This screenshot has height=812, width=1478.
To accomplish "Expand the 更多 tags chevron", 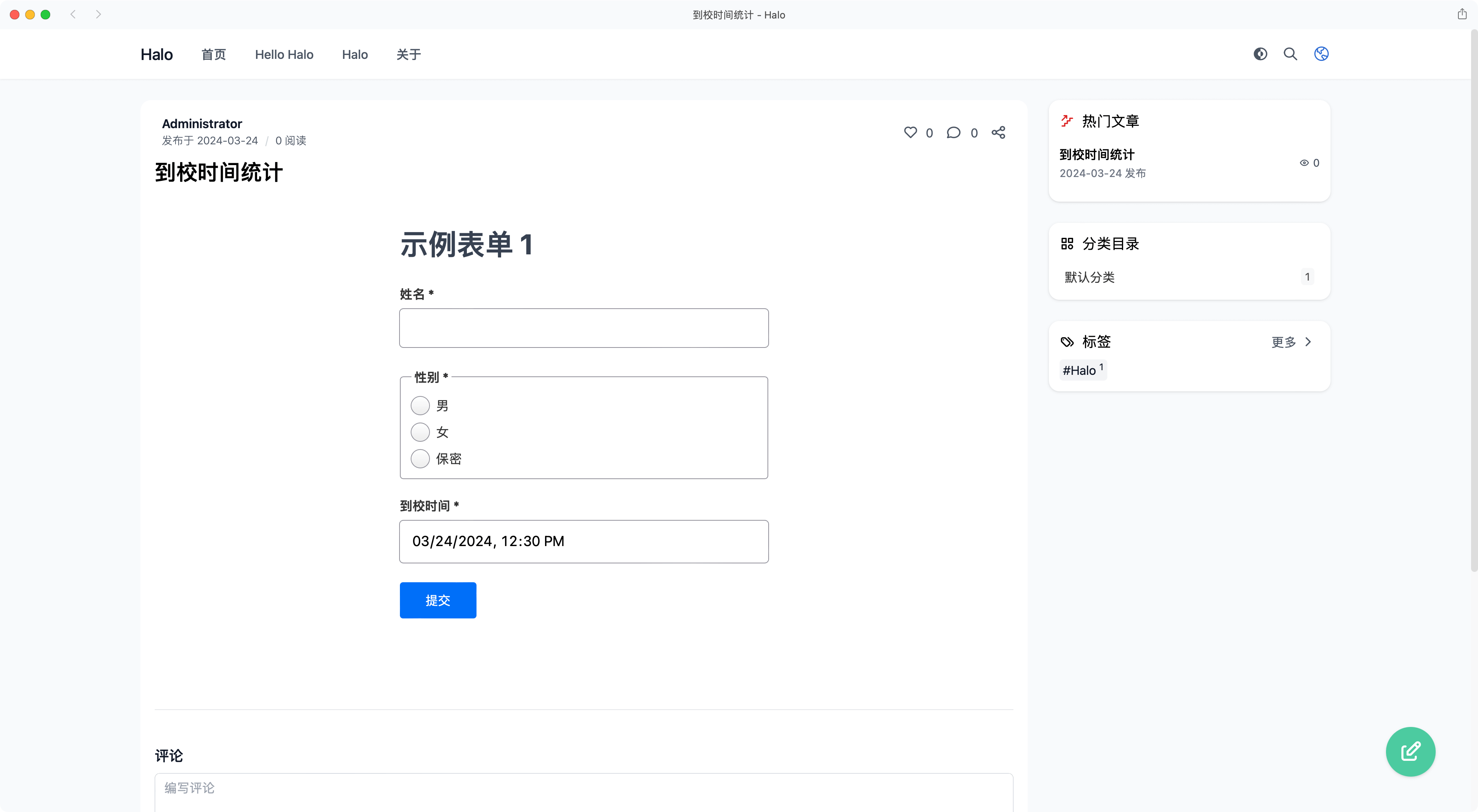I will [1308, 342].
